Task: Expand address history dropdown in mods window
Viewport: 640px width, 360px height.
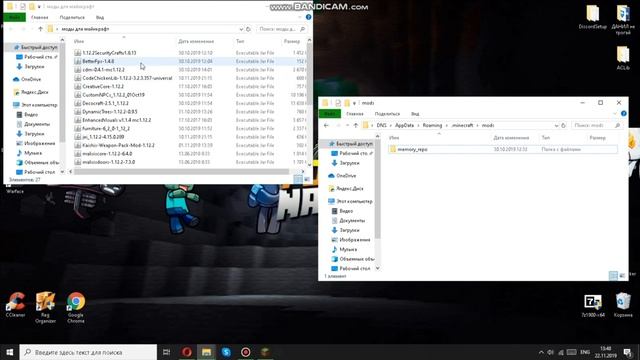Action: point(556,125)
